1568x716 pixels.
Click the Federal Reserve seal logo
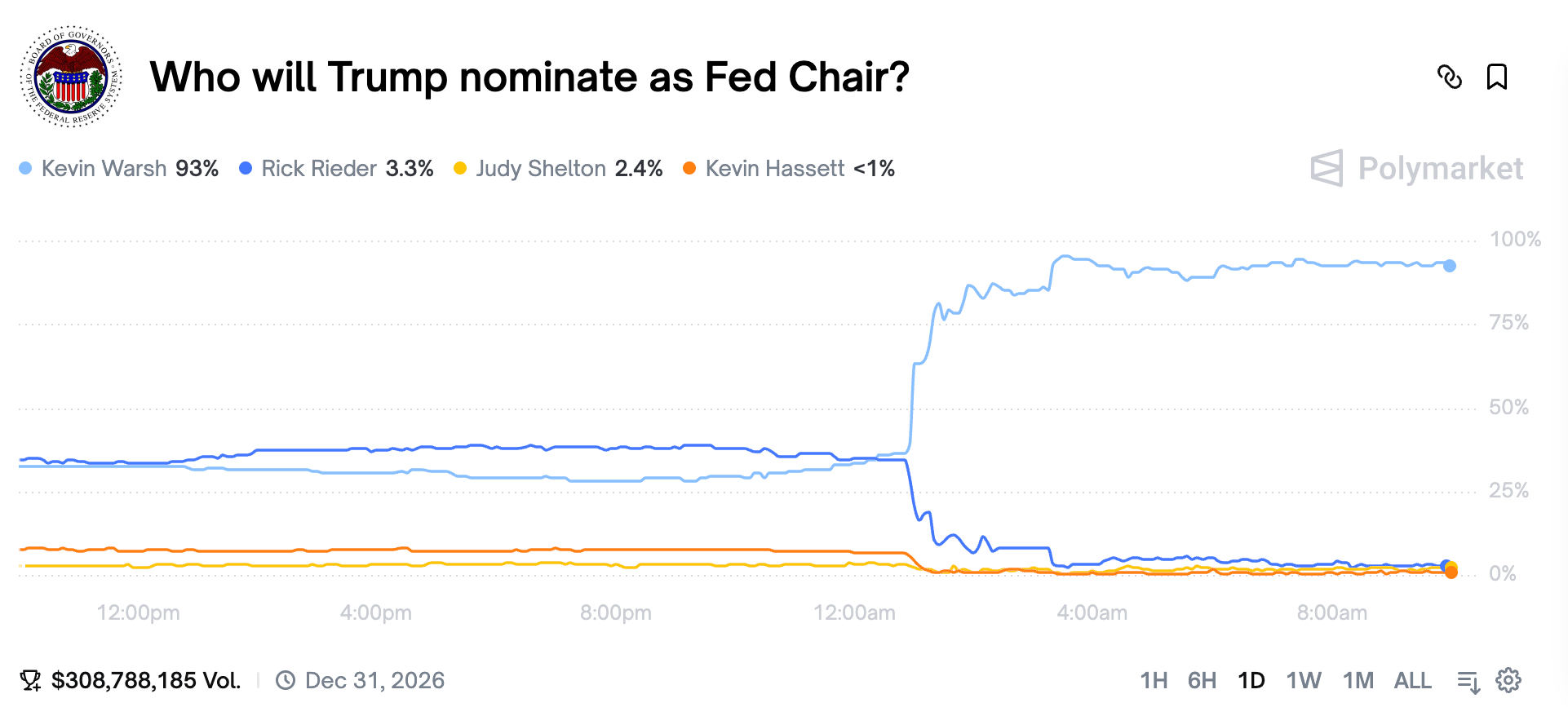click(x=71, y=77)
